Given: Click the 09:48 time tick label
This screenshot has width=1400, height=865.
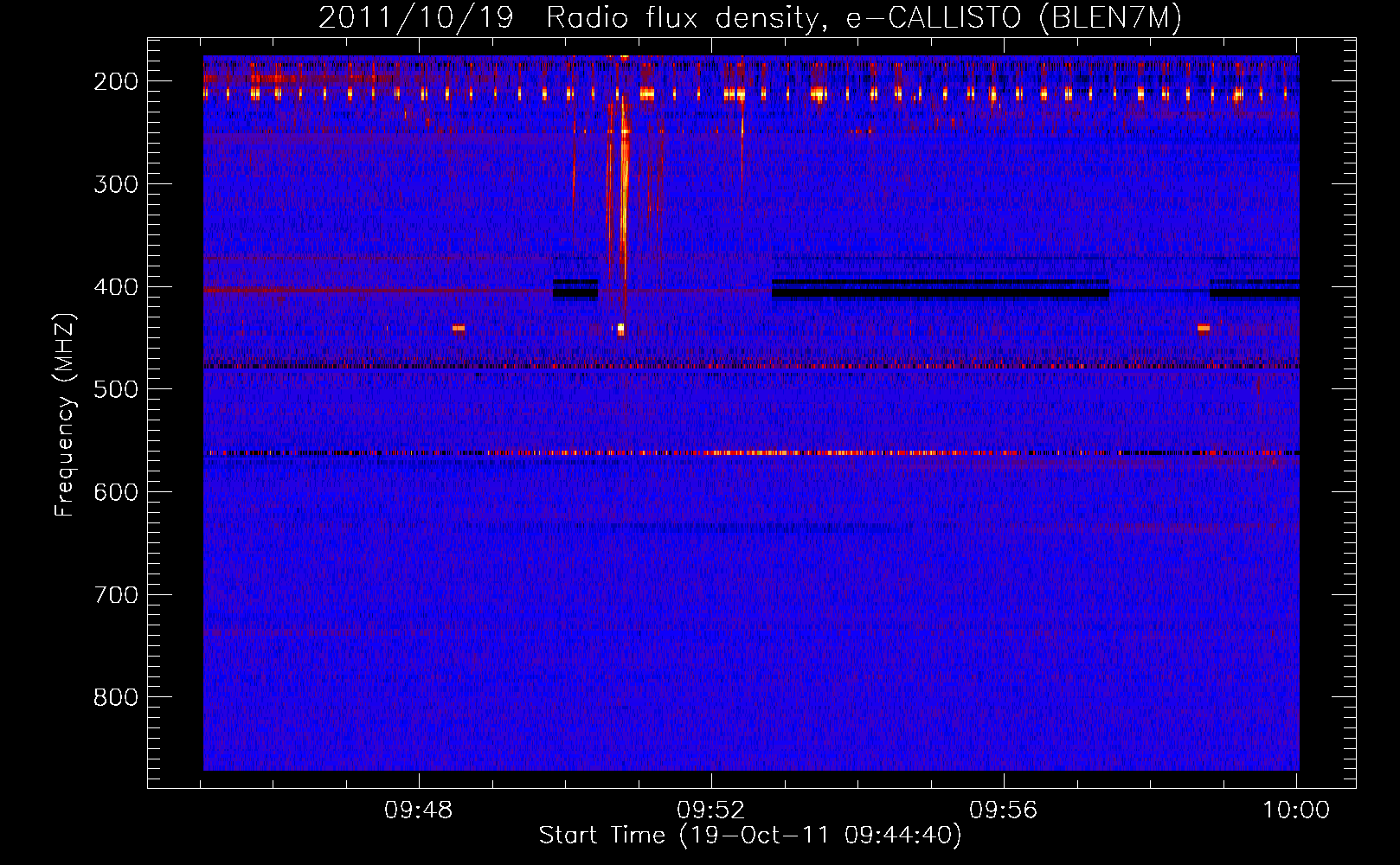Looking at the screenshot, I should 419,811.
